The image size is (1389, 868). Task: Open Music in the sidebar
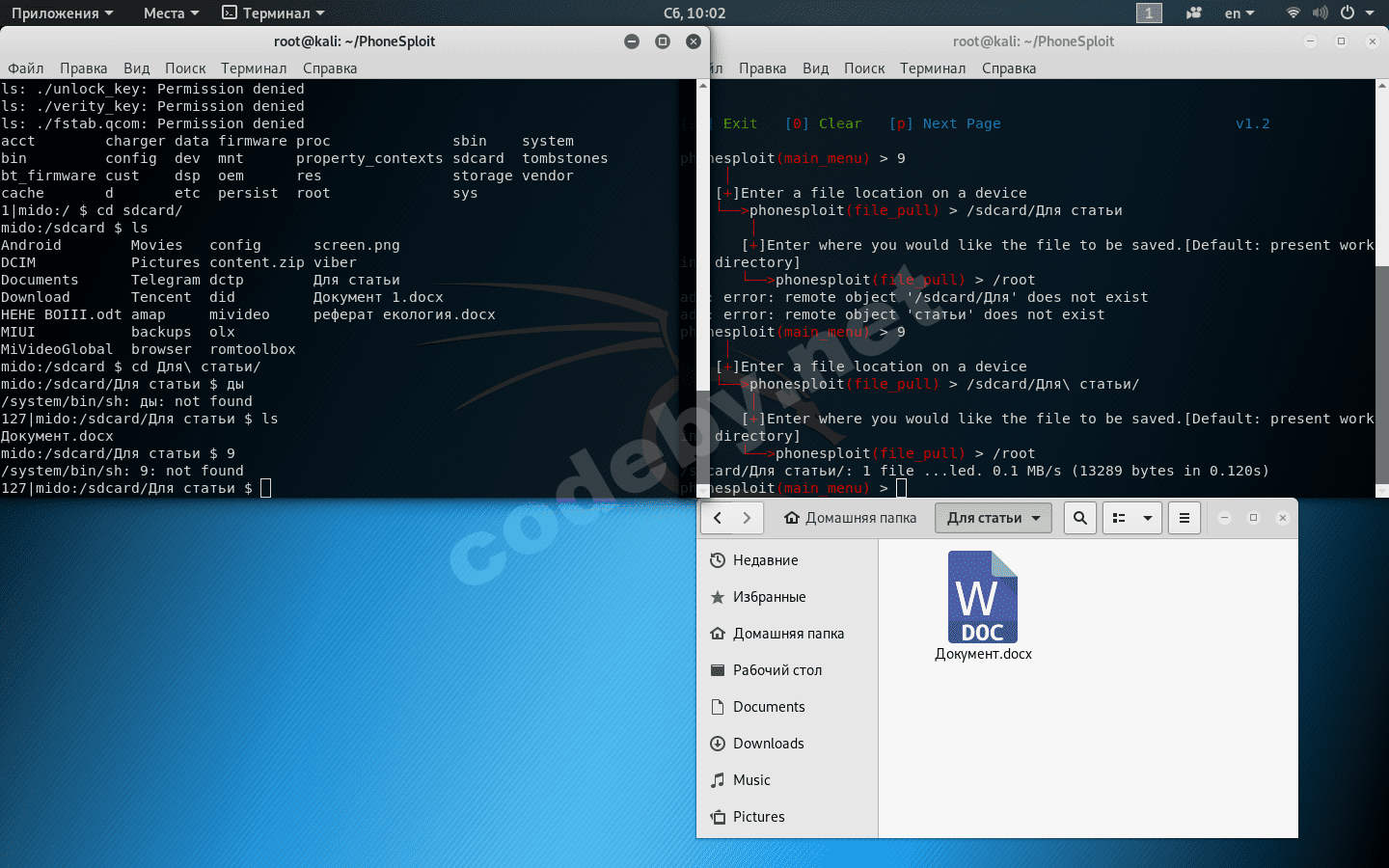[787, 780]
